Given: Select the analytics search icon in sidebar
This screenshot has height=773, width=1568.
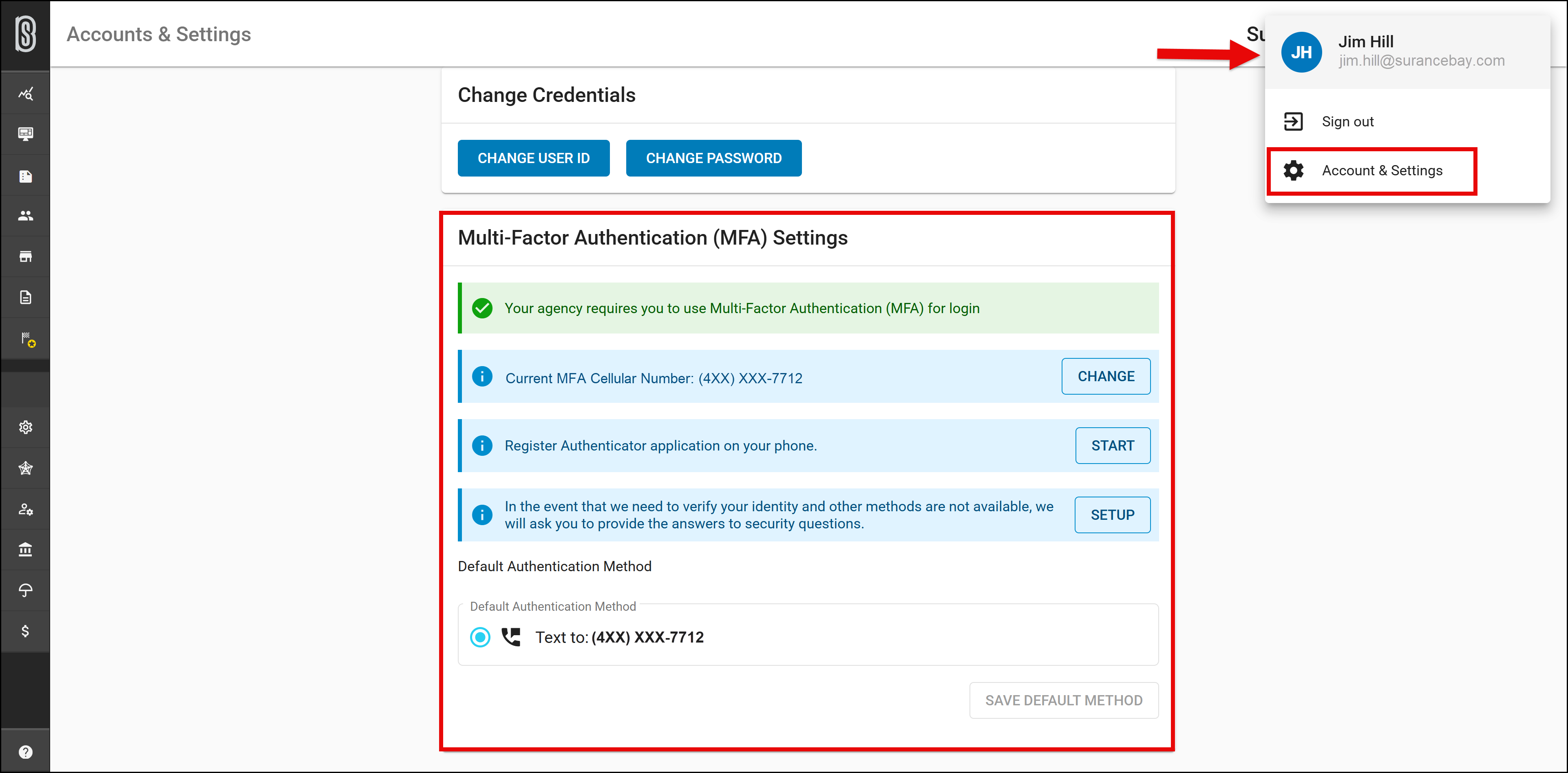Looking at the screenshot, I should pos(25,93).
